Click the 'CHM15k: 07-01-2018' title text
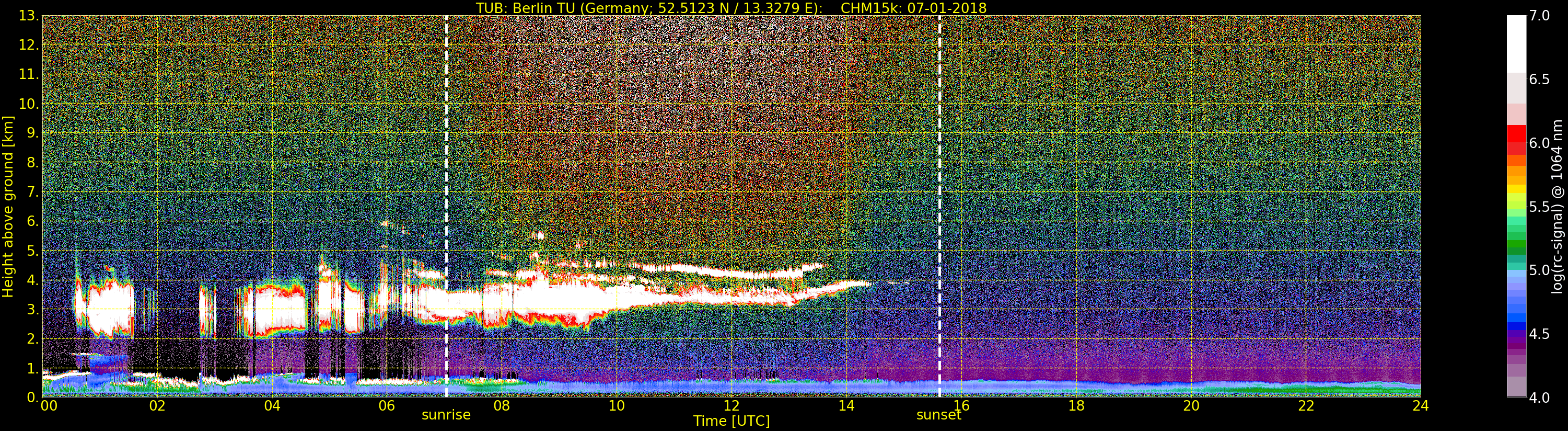1568x431 pixels. pos(913,8)
